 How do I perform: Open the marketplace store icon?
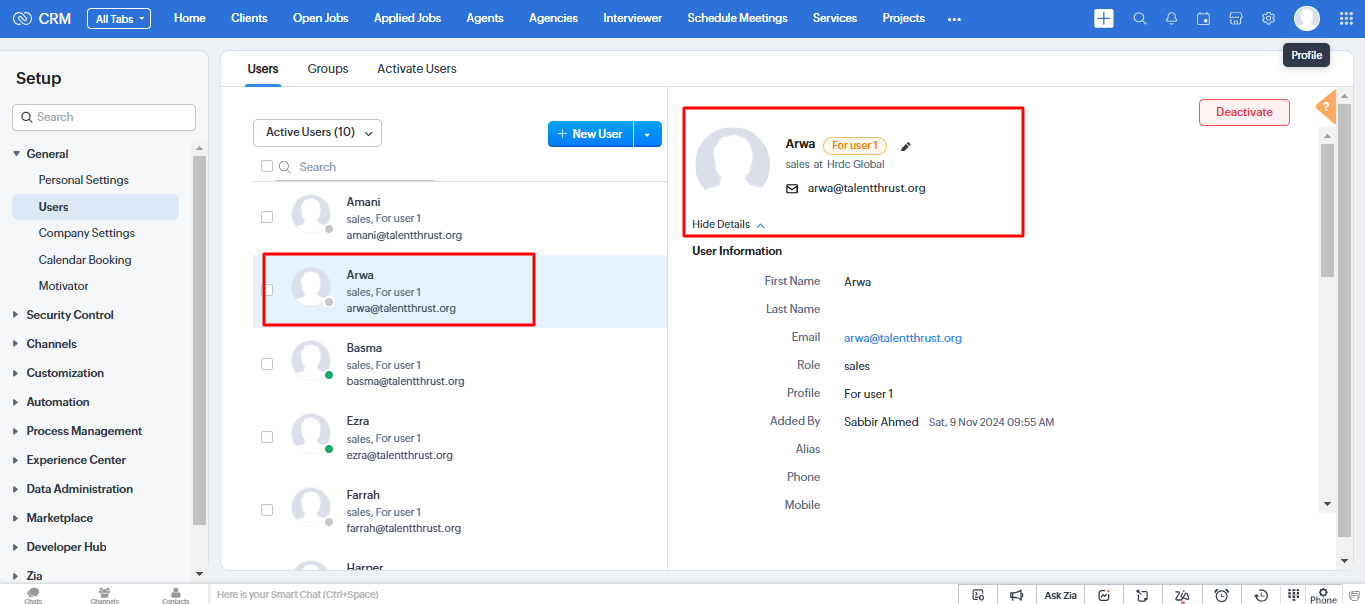coord(1236,18)
